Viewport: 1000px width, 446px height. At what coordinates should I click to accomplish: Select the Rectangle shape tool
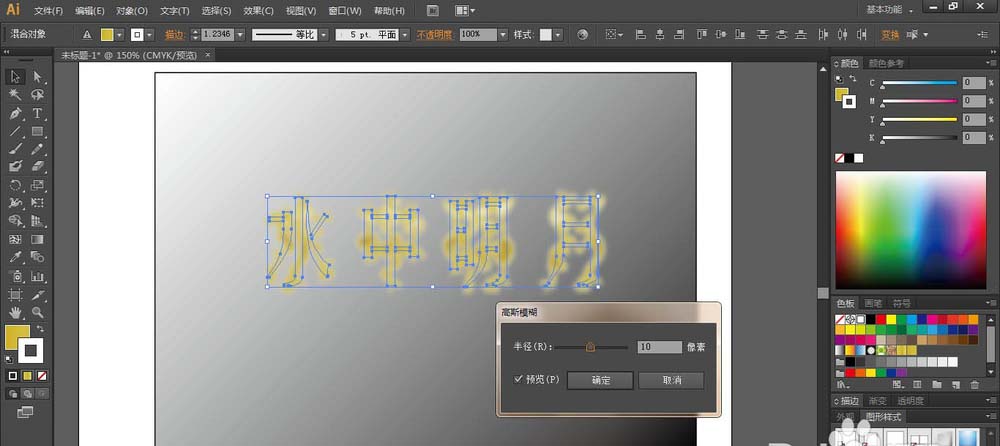37,131
